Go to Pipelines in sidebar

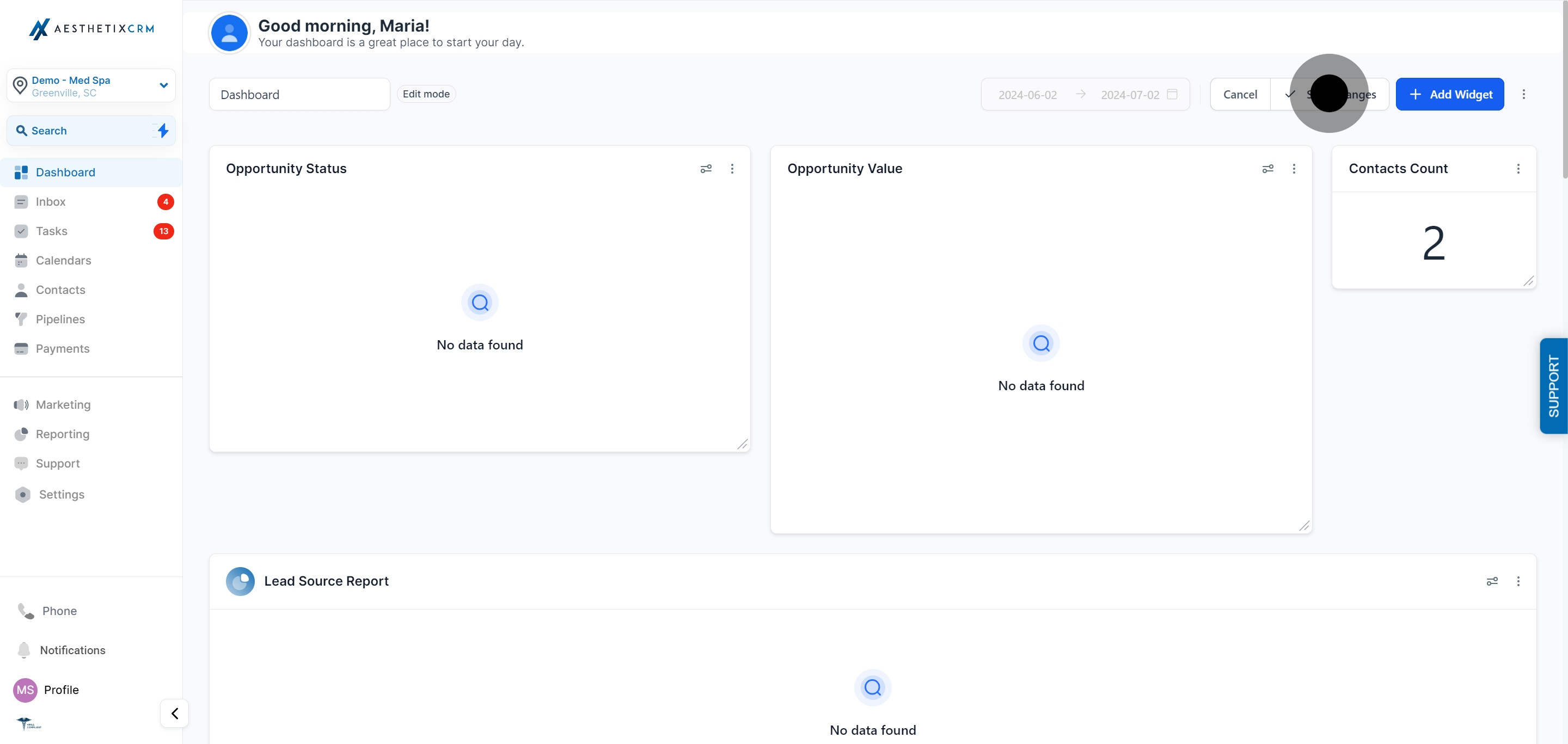[x=60, y=319]
